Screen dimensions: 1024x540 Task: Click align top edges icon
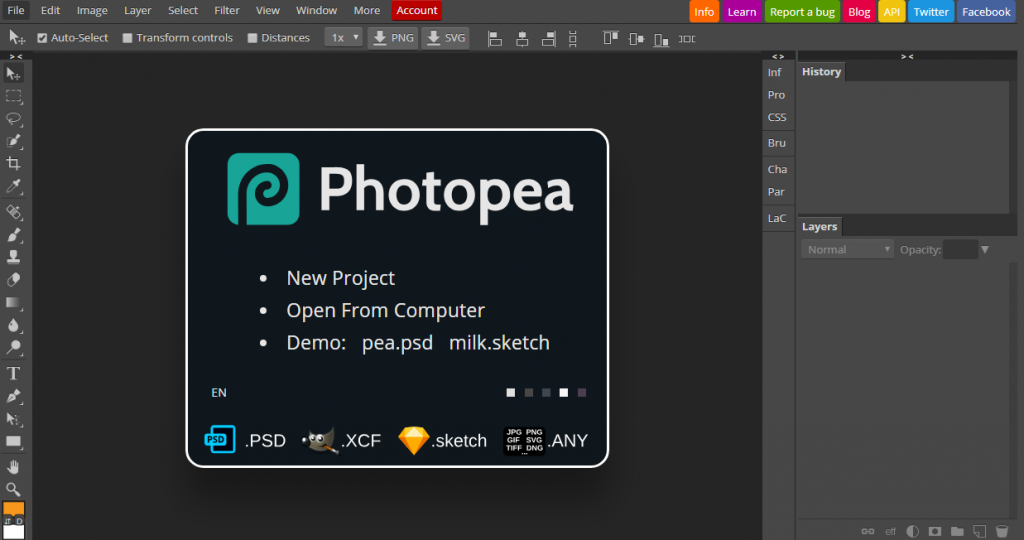point(611,39)
